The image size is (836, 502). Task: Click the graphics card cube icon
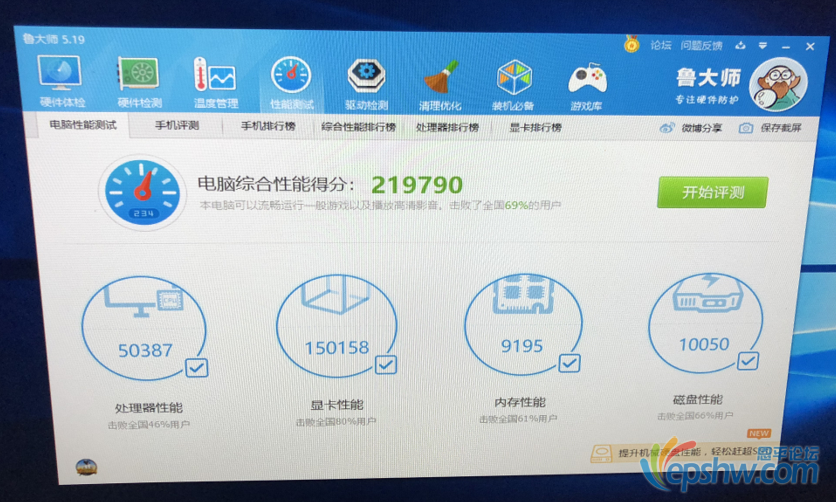click(x=335, y=293)
